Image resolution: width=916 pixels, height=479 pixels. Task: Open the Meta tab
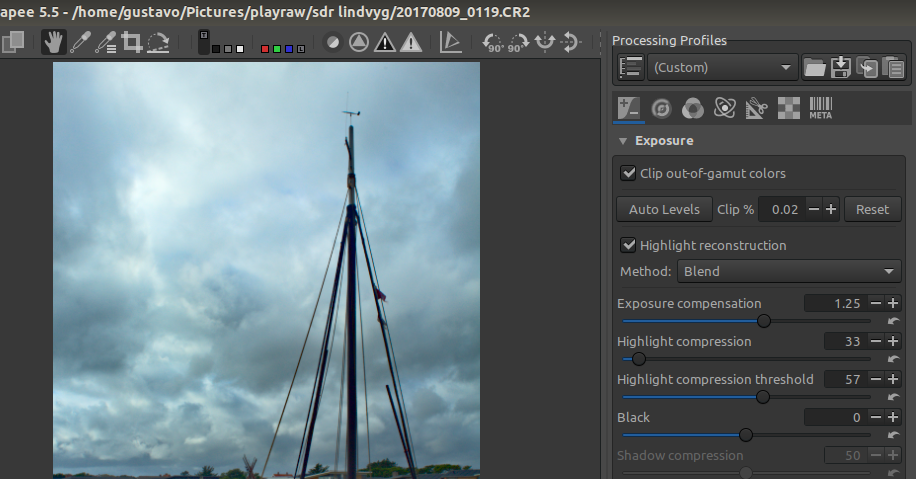coord(820,108)
